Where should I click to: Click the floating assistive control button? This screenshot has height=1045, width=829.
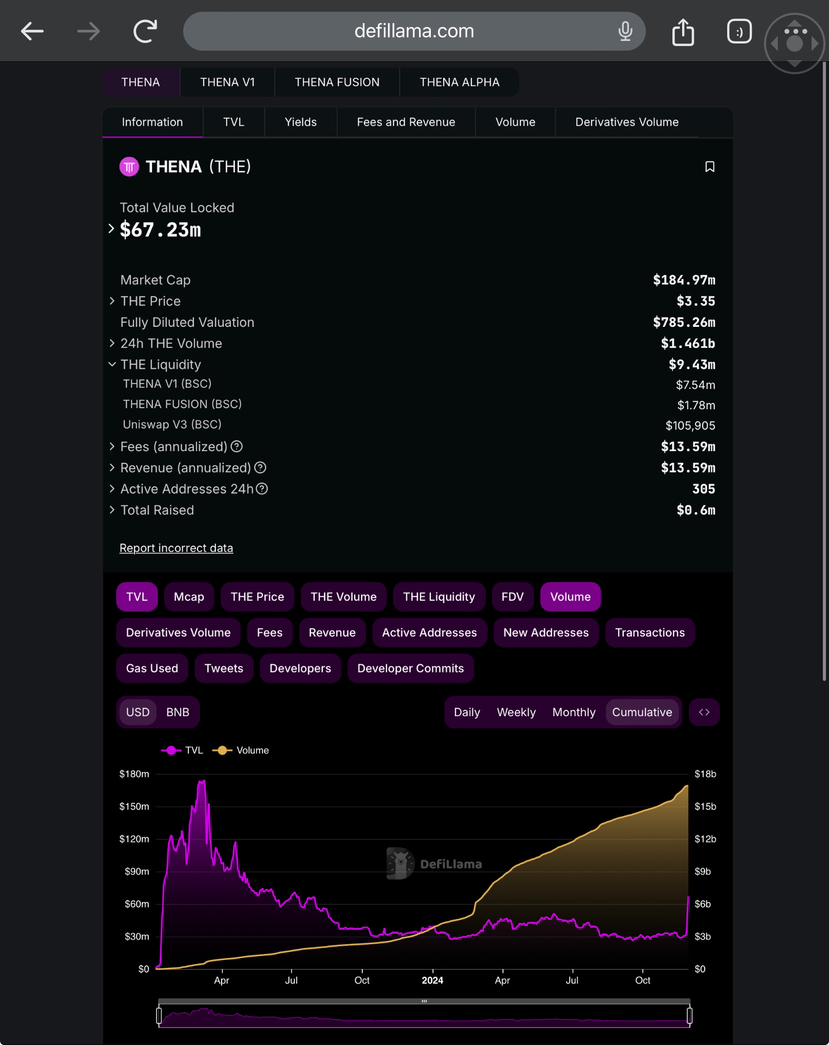pyautogui.click(x=794, y=43)
